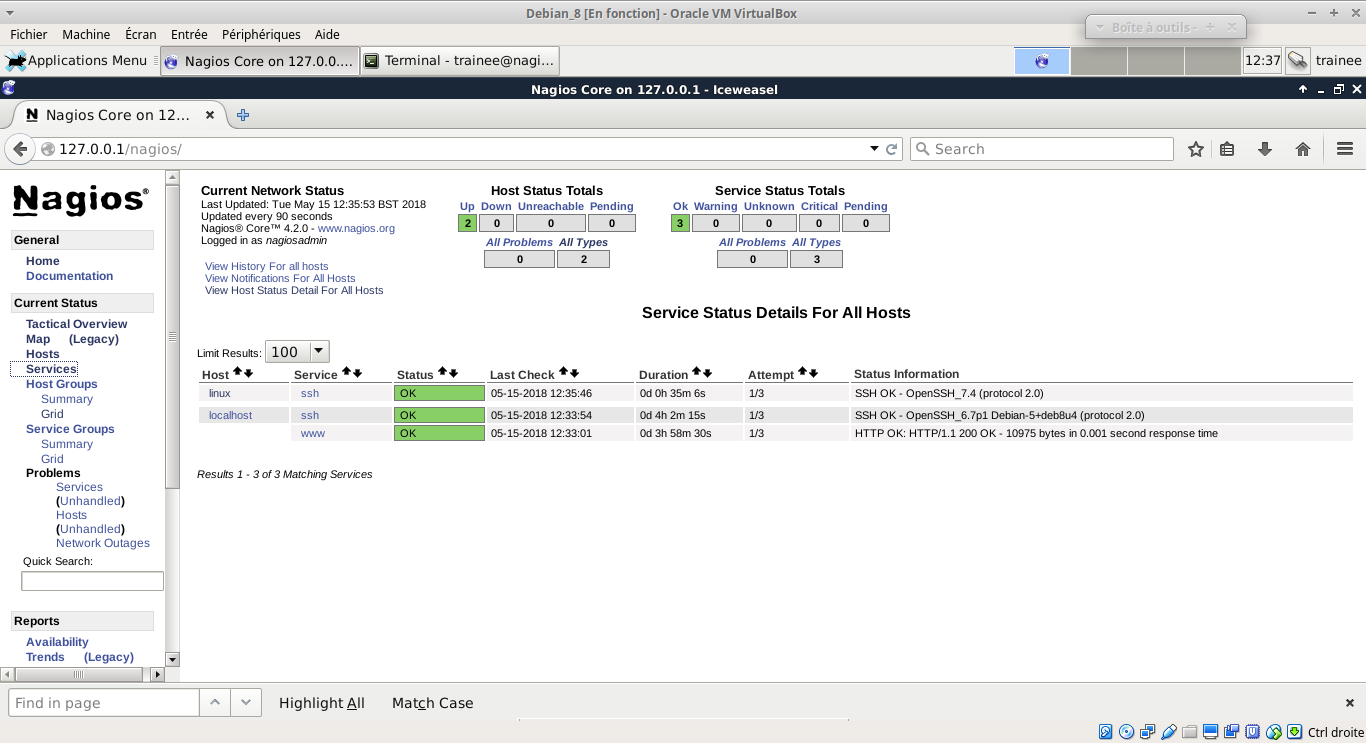
Task: Open the Iceweasel hamburger menu
Action: [x=1345, y=149]
